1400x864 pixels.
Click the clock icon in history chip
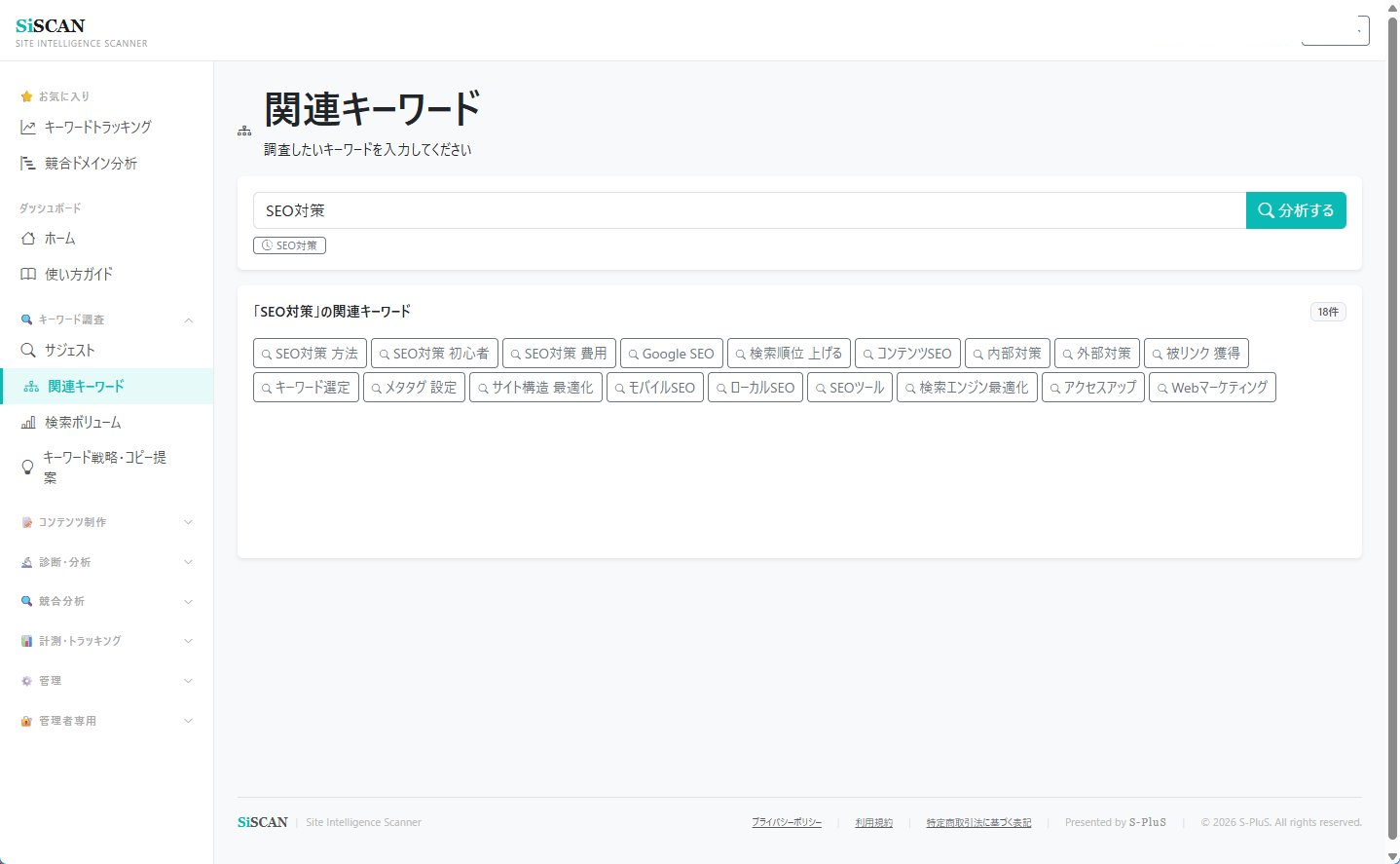[x=267, y=245]
